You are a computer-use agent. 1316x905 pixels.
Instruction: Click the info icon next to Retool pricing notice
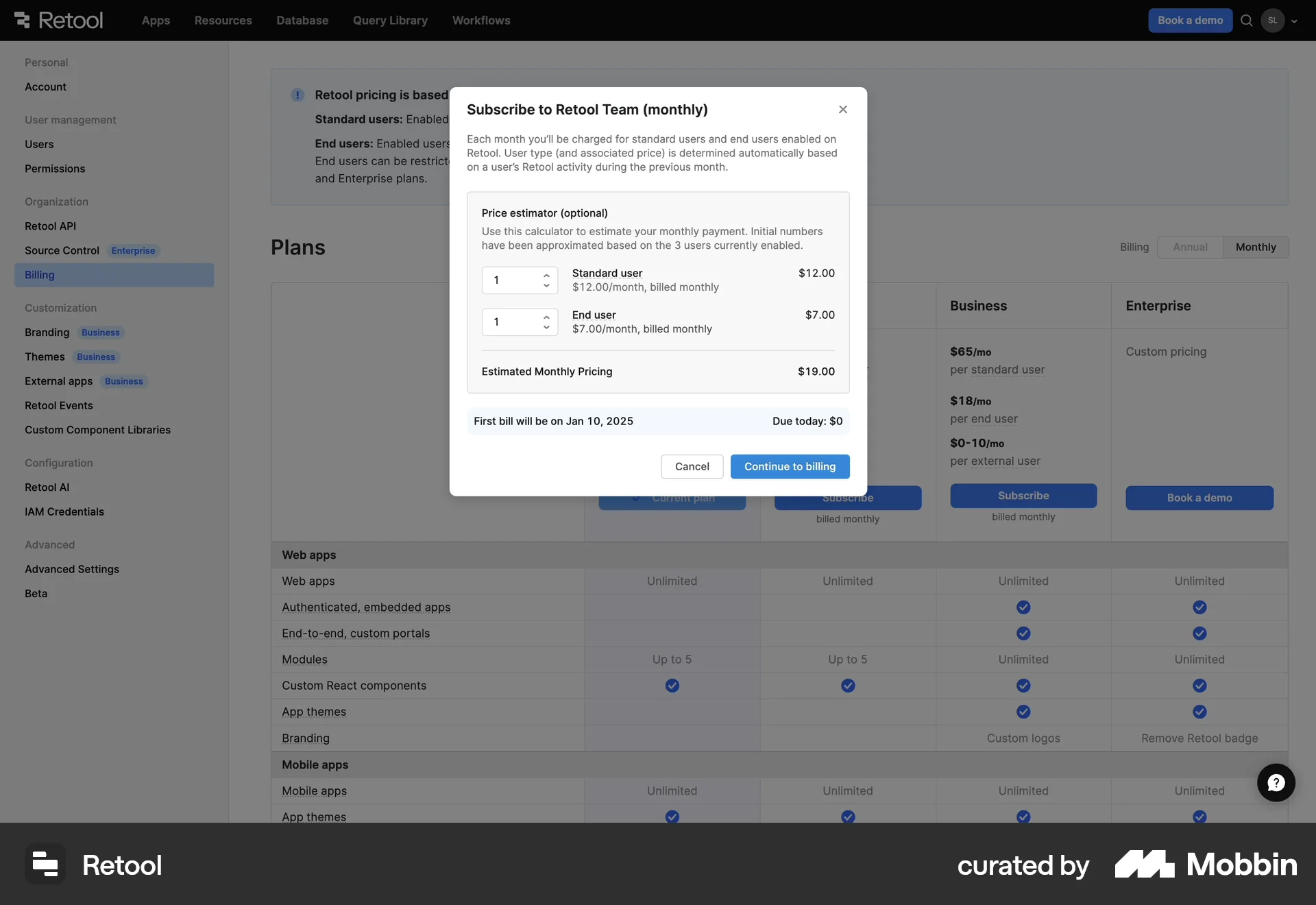tap(297, 95)
